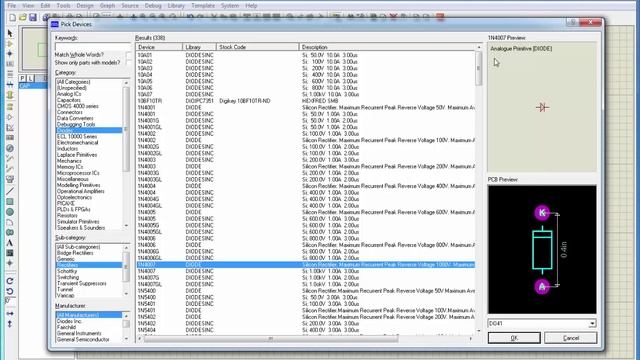The height and width of the screenshot is (360, 640).
Task: Open File menu in main window
Action: [12, 6]
